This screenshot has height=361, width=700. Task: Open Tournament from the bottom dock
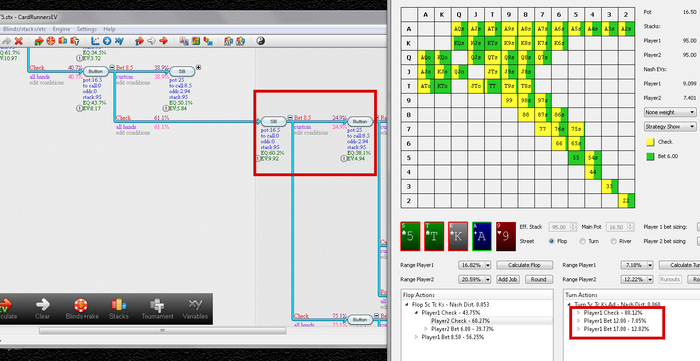tap(157, 309)
